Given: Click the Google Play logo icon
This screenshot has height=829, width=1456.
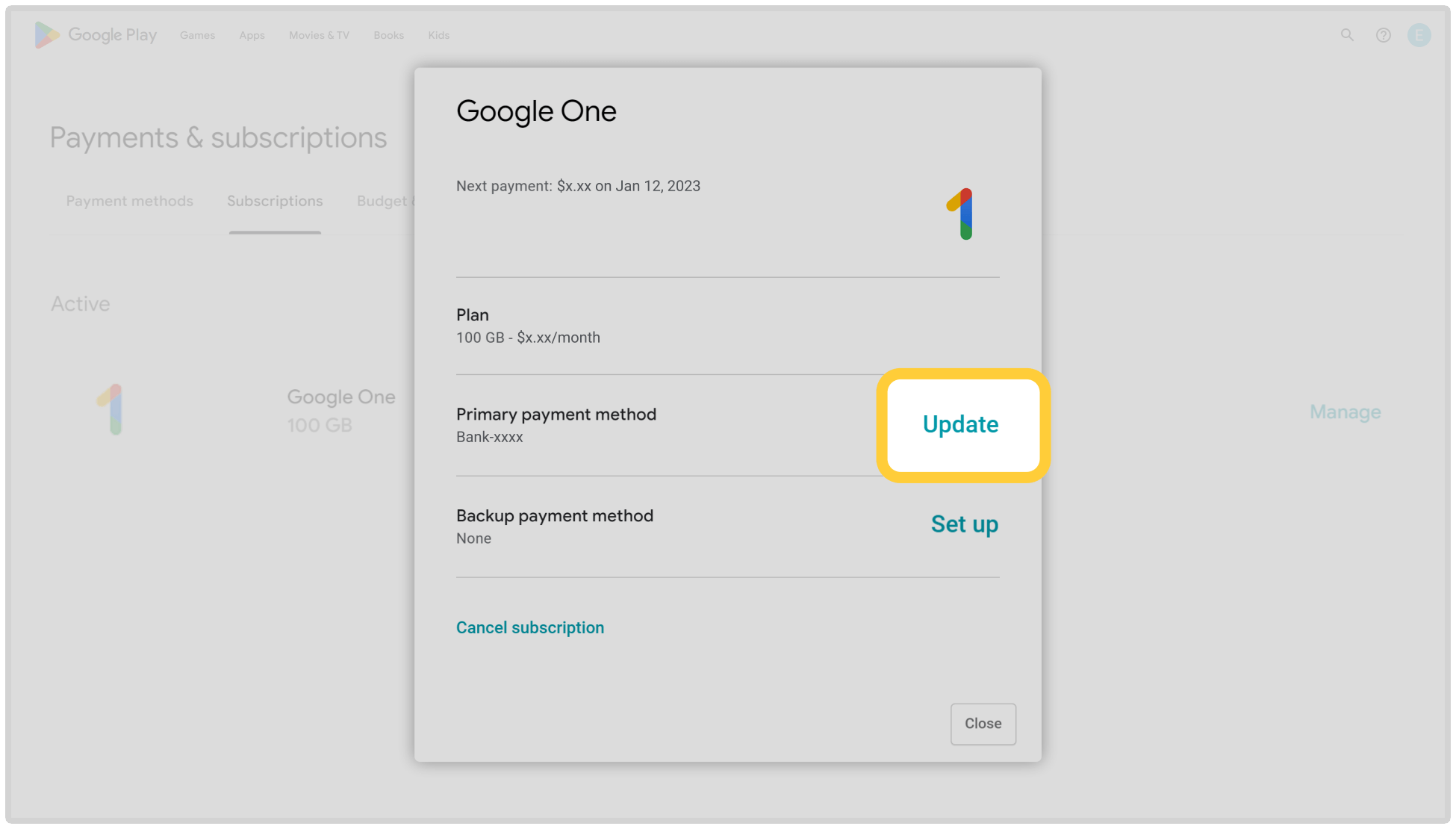Looking at the screenshot, I should [46, 35].
